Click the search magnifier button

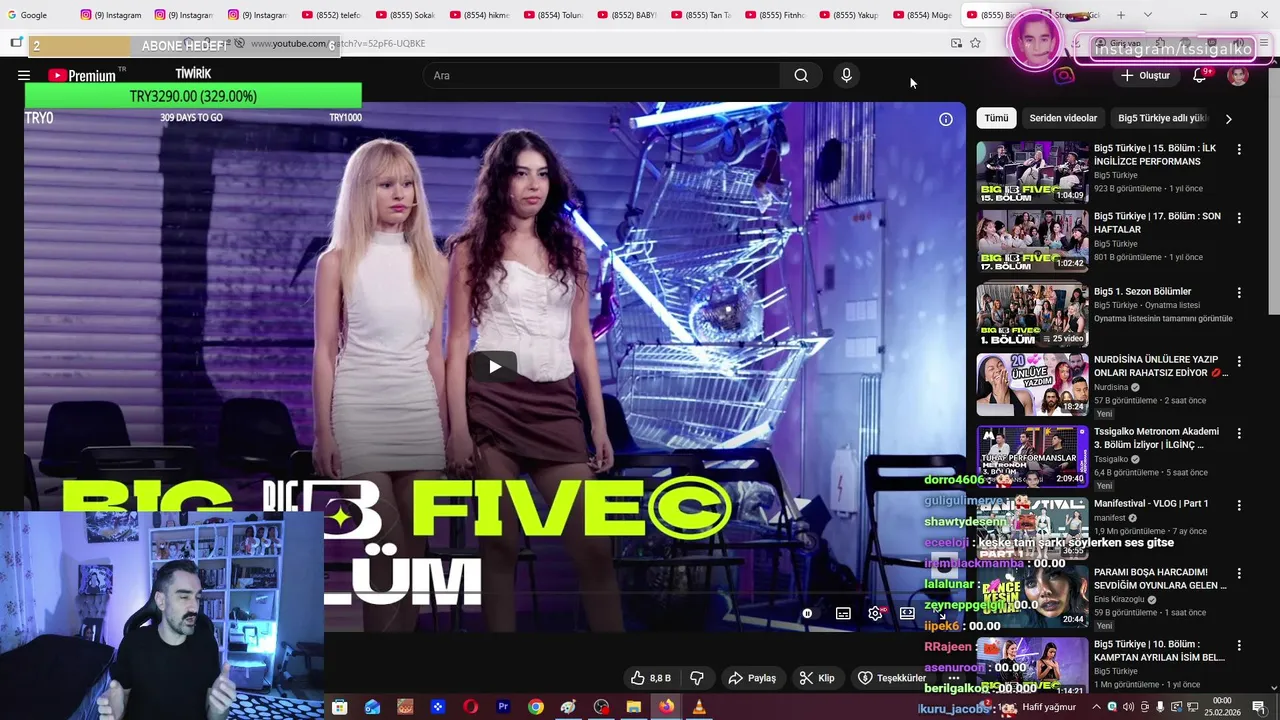pyautogui.click(x=801, y=75)
